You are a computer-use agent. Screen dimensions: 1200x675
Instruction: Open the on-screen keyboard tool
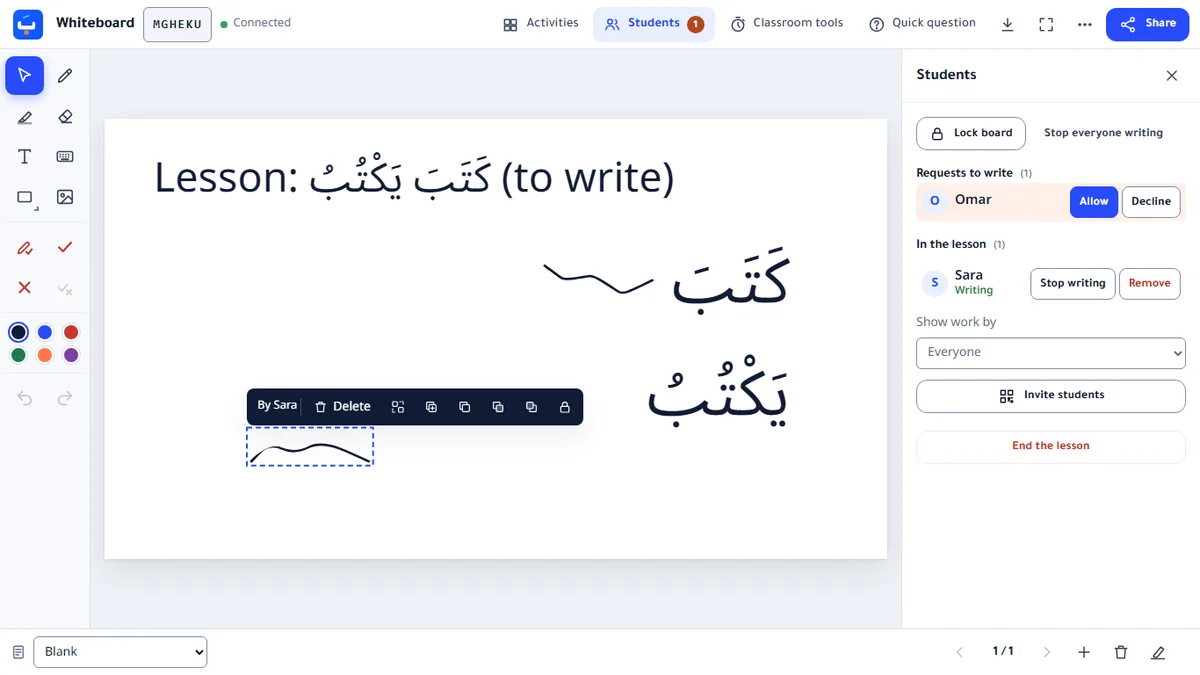tap(65, 157)
